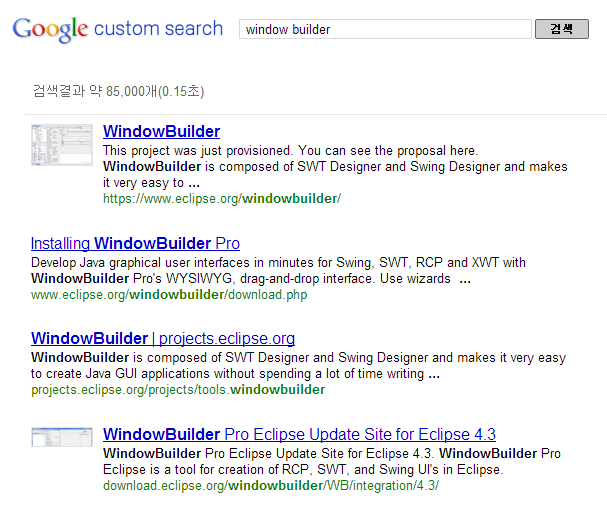
Task: Click the Google custom search logo
Action: pyautogui.click(x=117, y=29)
